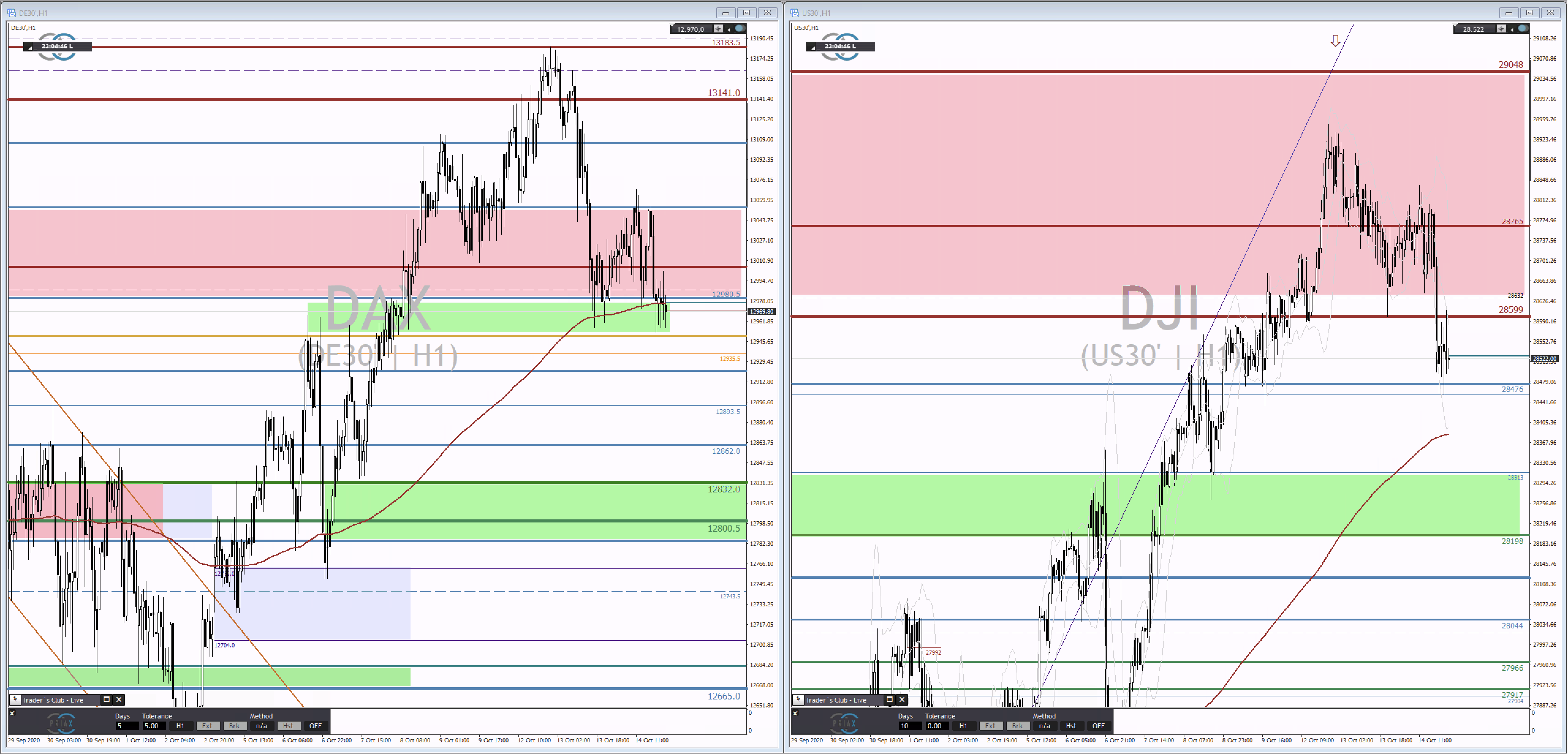Click the 13141.0 level label in DE30 chart
Image resolution: width=1568 pixels, height=754 pixels.
pos(724,92)
